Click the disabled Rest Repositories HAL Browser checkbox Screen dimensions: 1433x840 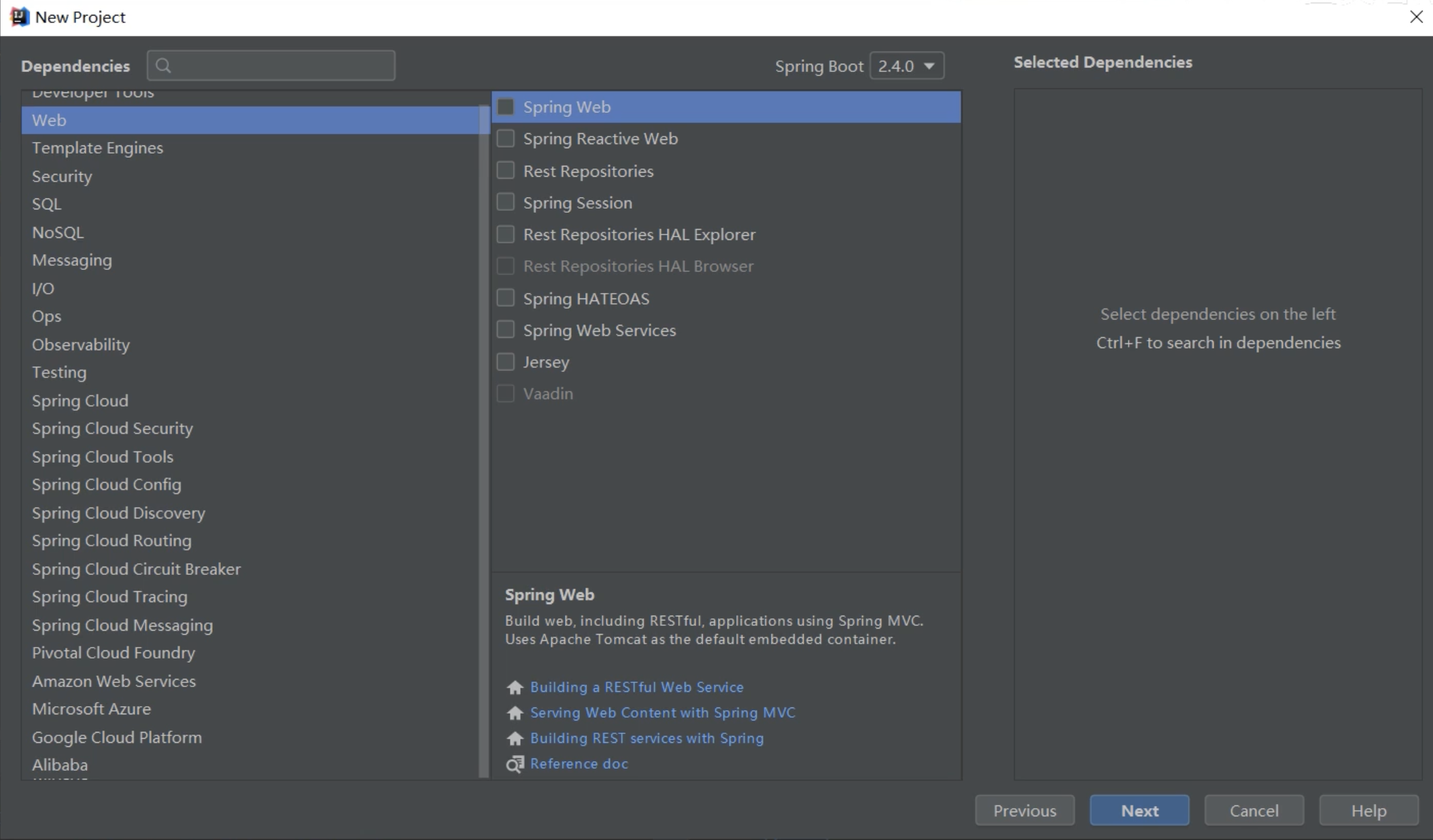pos(506,266)
